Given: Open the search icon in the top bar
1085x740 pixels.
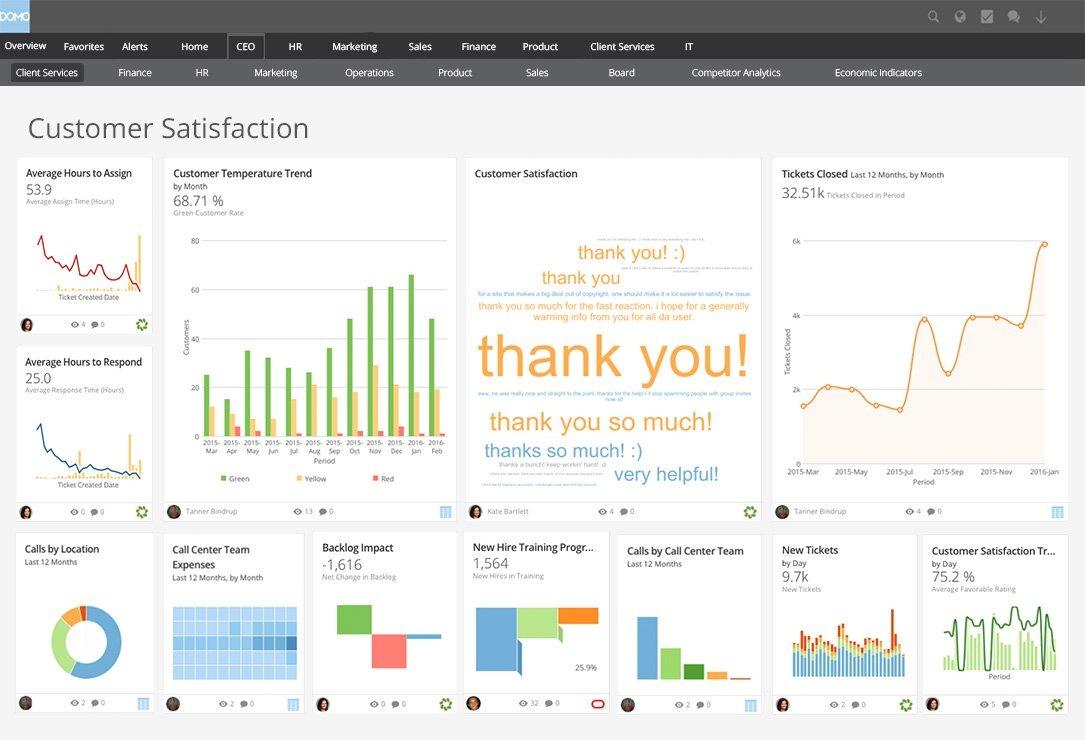Looking at the screenshot, I should (x=933, y=17).
